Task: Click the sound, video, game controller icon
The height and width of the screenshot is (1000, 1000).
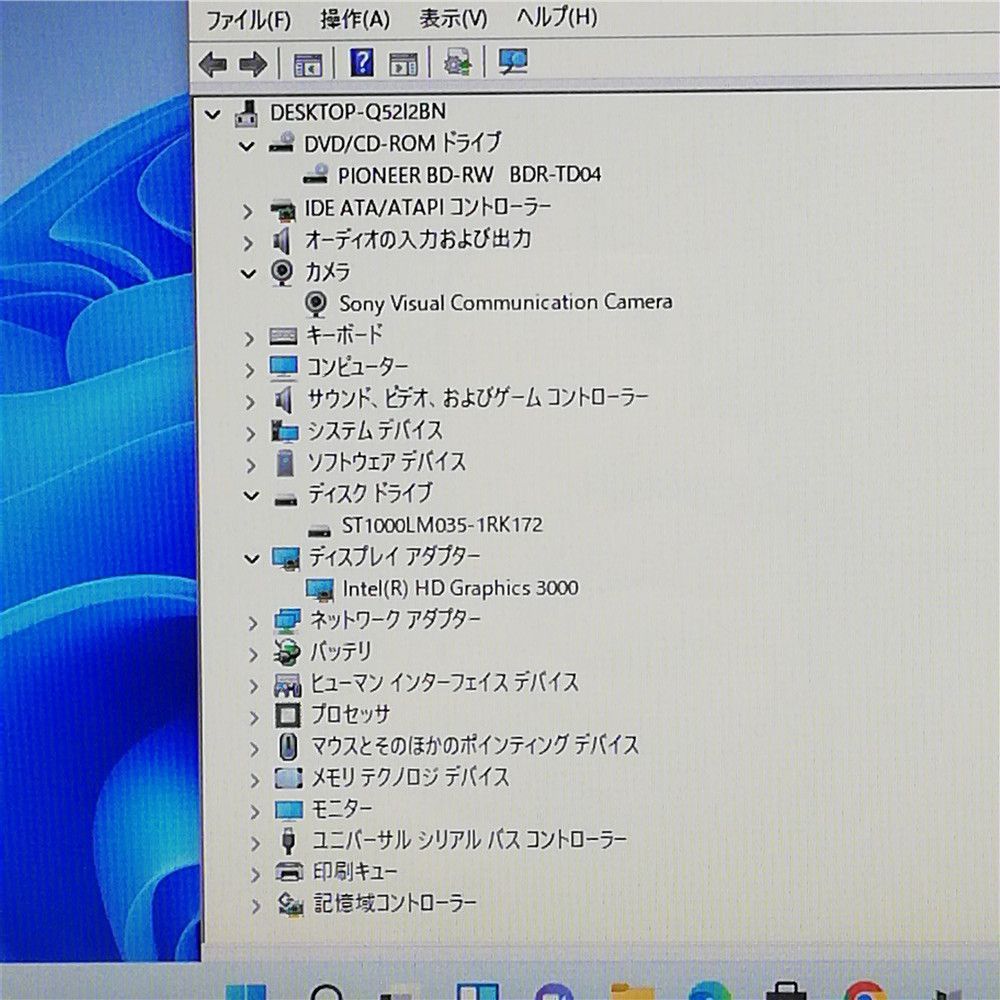Action: pos(283,399)
